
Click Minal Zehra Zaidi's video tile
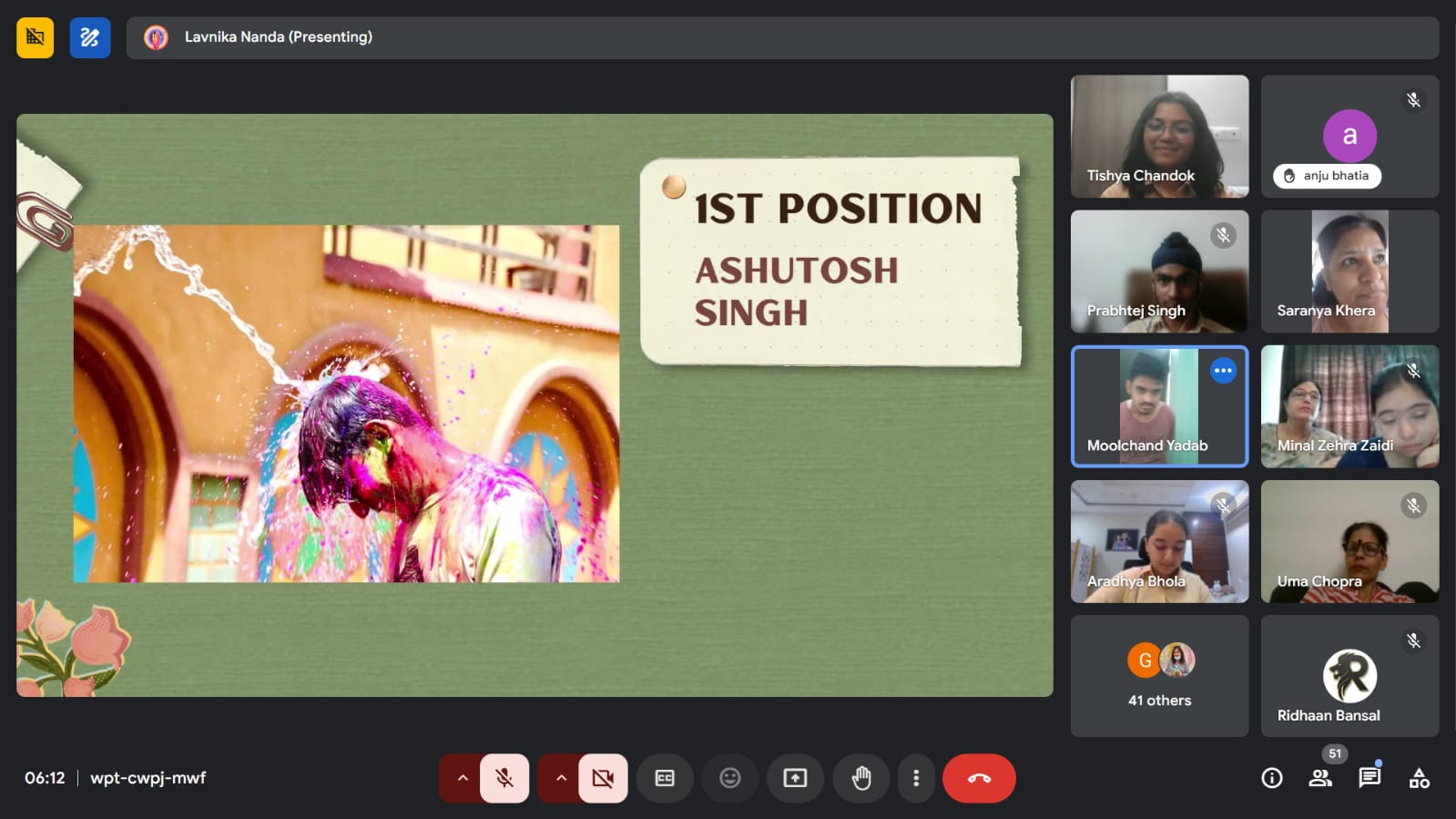[1349, 406]
